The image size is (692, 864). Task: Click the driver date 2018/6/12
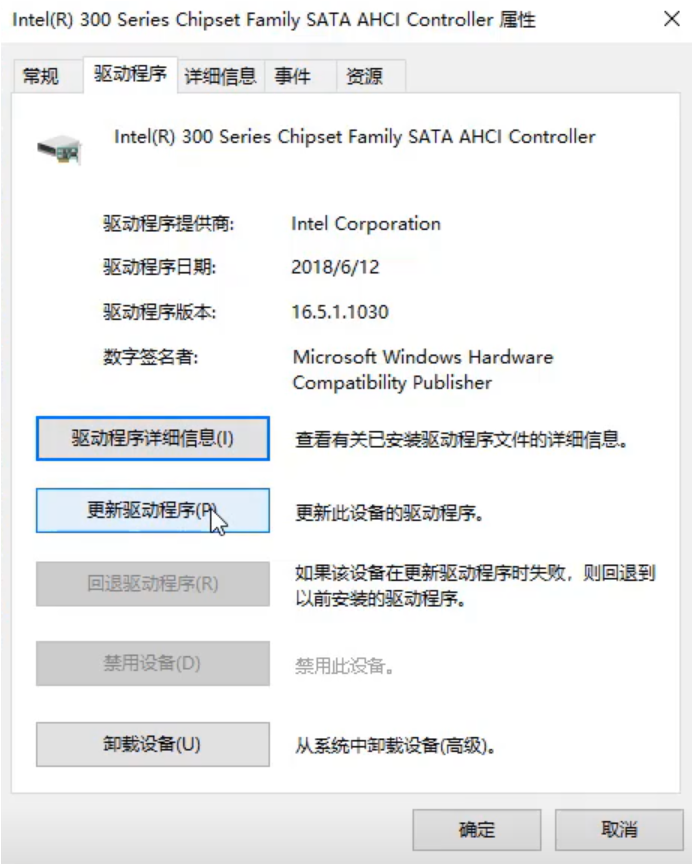pos(335,267)
